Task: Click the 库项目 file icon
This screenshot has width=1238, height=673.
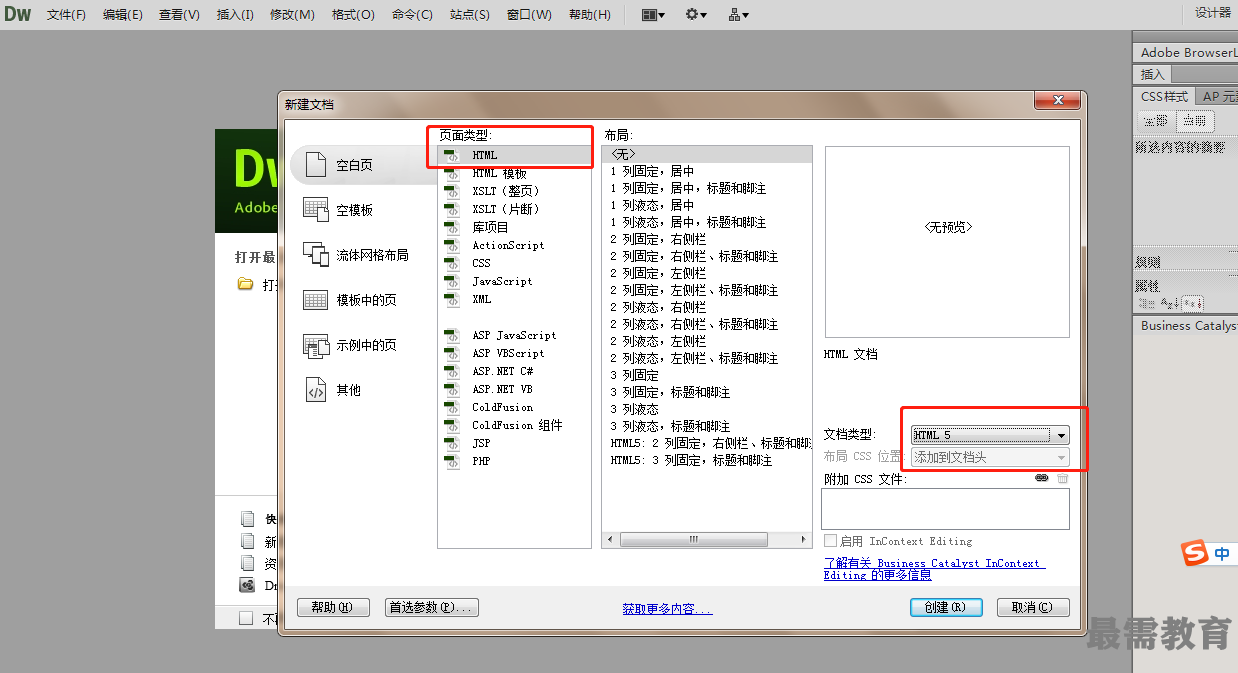Action: tap(451, 227)
